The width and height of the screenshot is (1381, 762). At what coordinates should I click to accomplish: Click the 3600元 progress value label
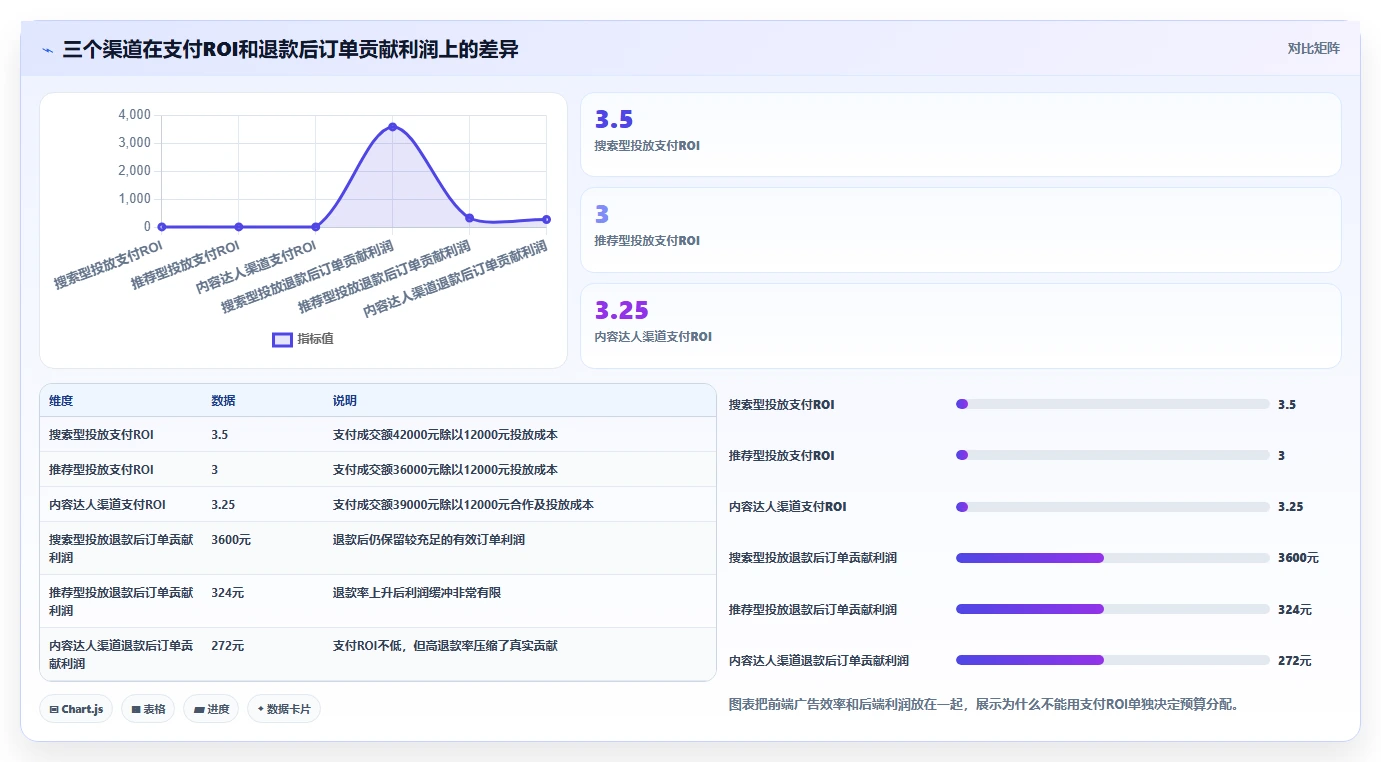[x=1298, y=558]
